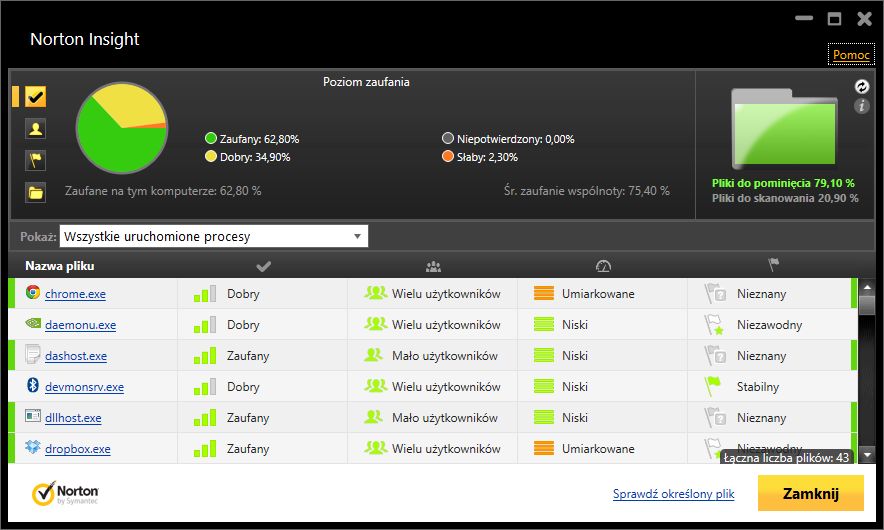
Task: Click the document icon beside dashost.exe
Action: pos(33,354)
